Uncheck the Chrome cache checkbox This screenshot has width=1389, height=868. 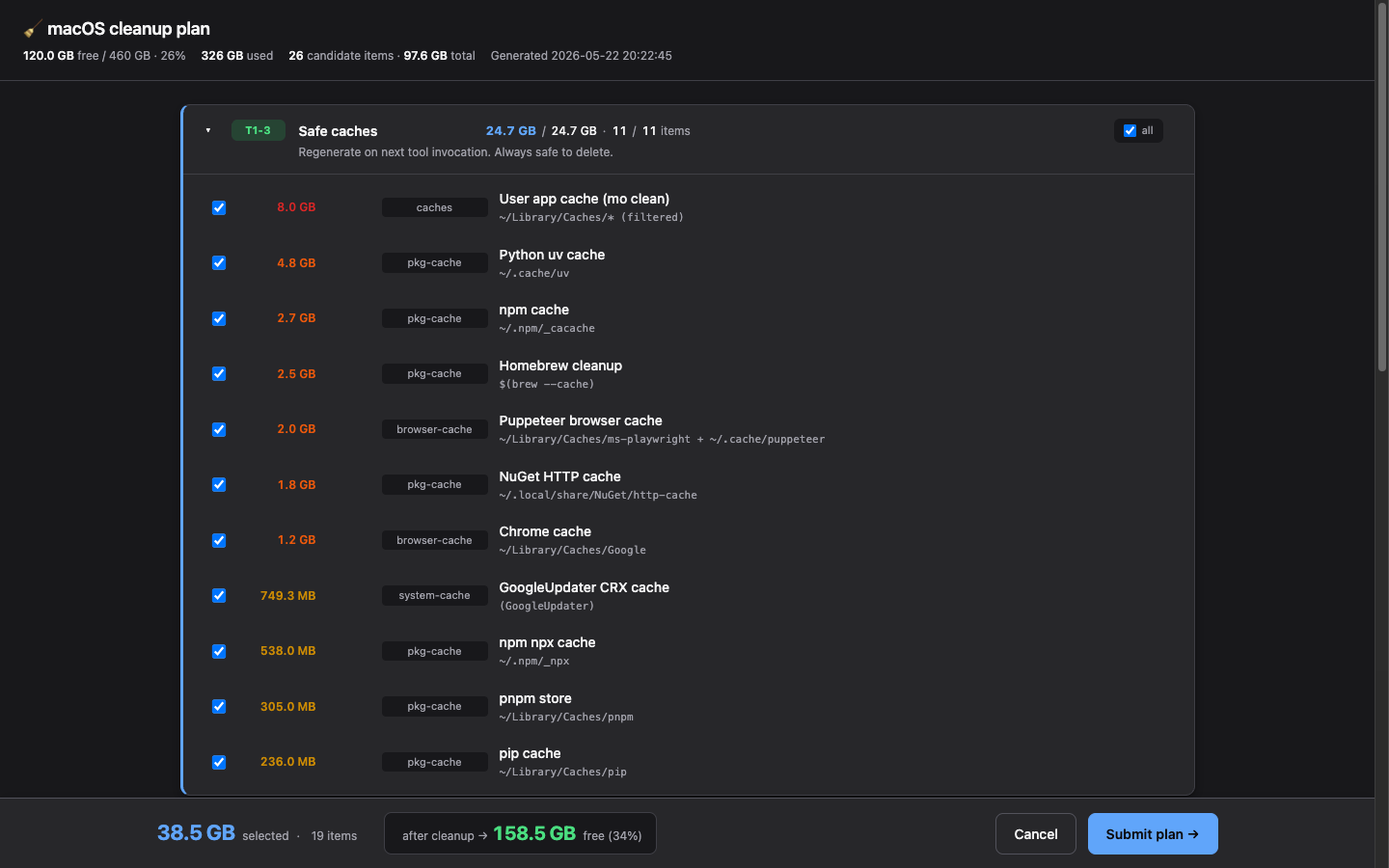point(219,540)
